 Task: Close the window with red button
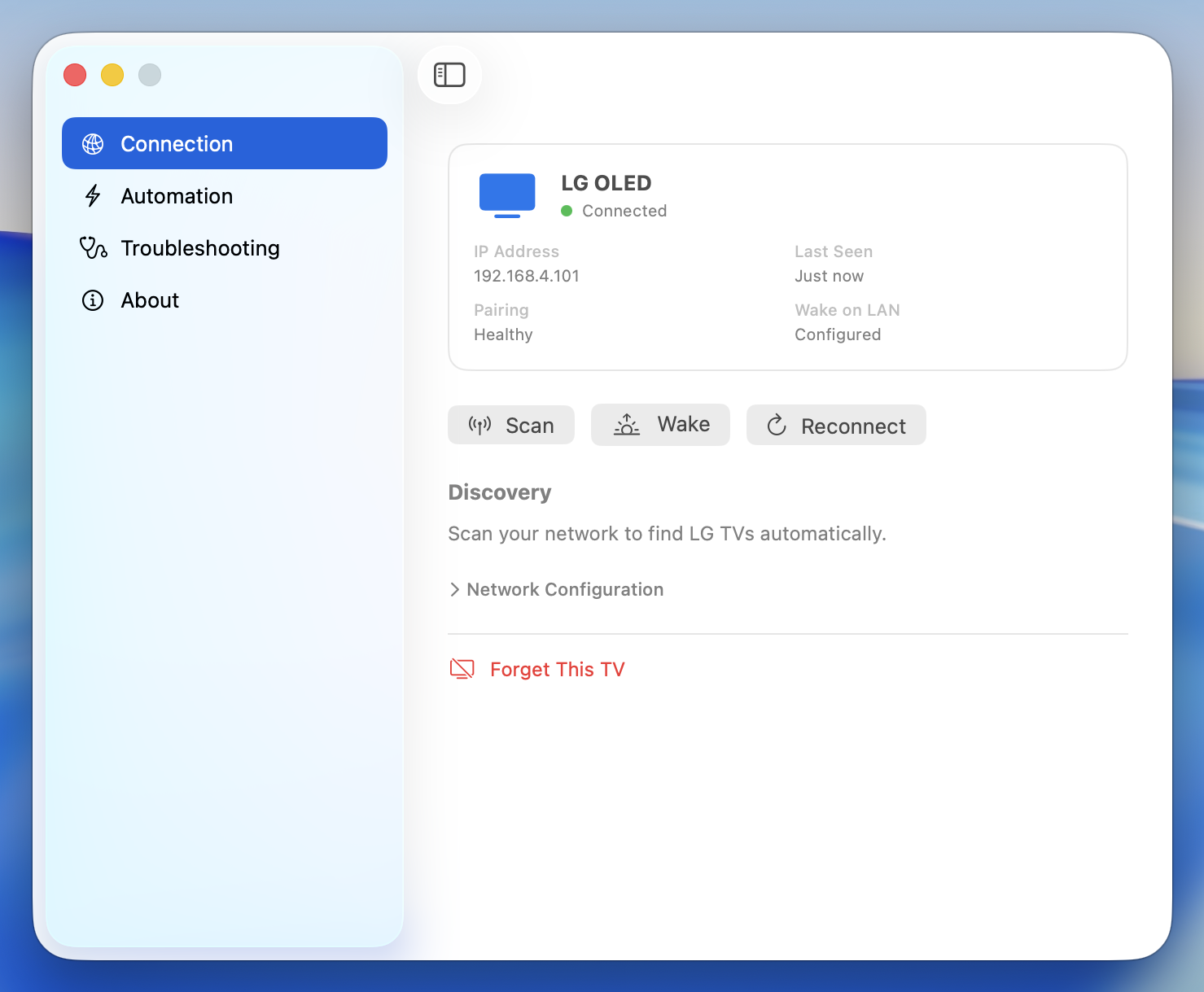(75, 75)
